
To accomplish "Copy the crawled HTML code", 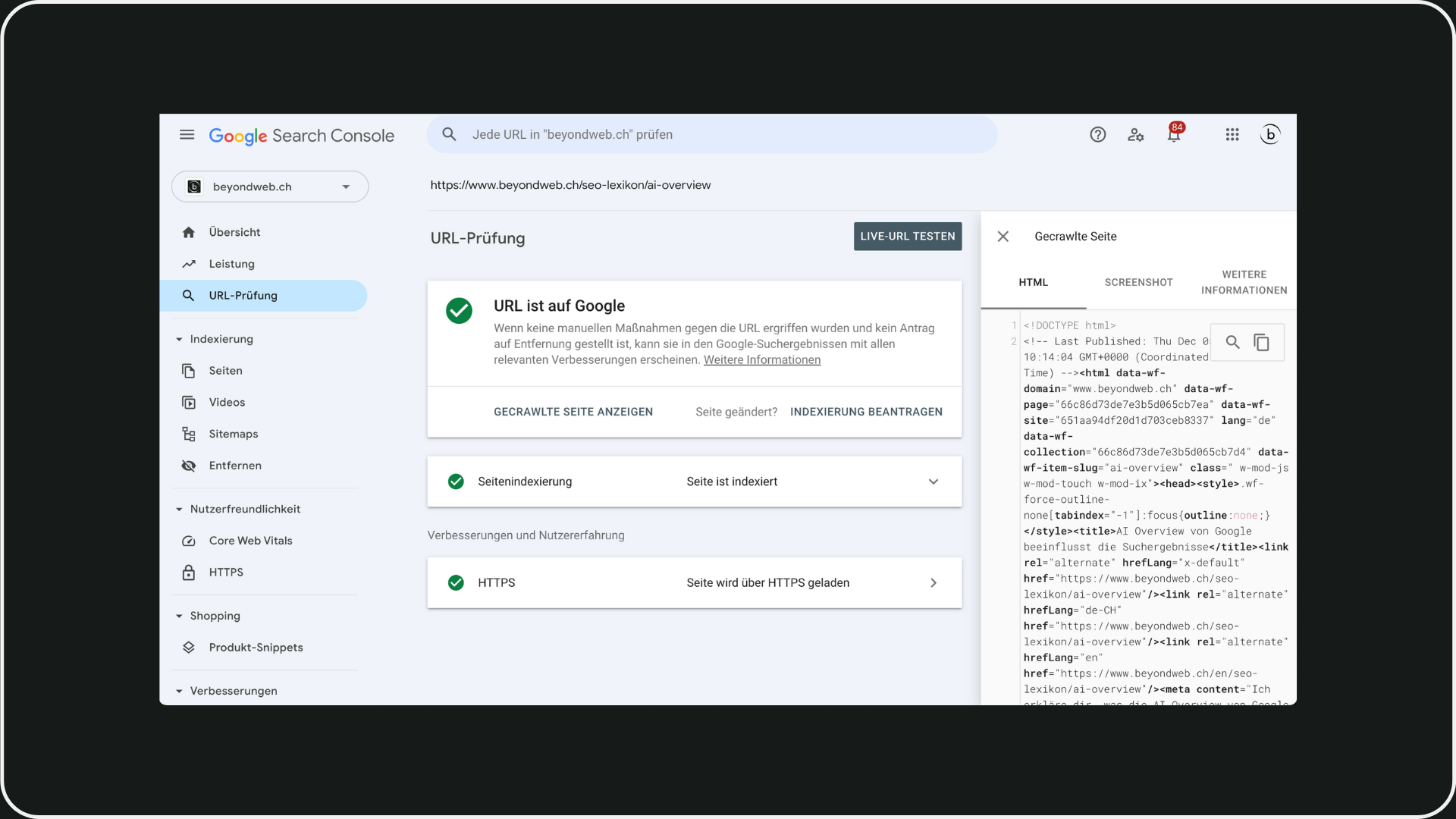I will tap(1262, 343).
